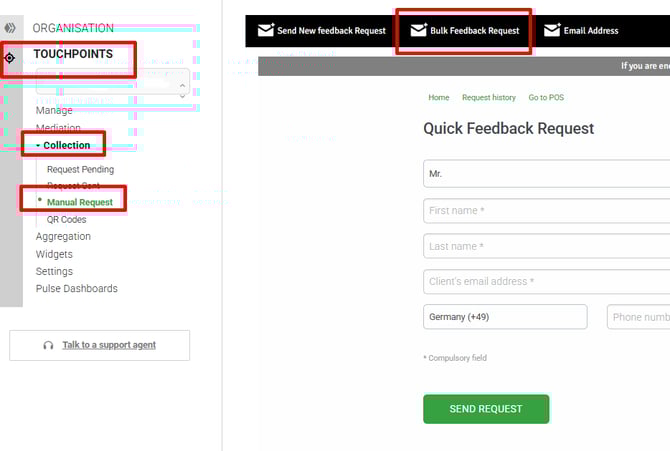Collapse the Collection section arrow
The width and height of the screenshot is (670, 451).
(x=38, y=146)
